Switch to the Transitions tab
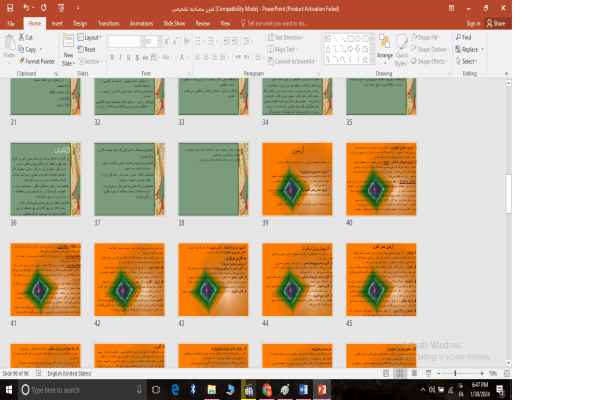The height and width of the screenshot is (400, 600). 109,21
